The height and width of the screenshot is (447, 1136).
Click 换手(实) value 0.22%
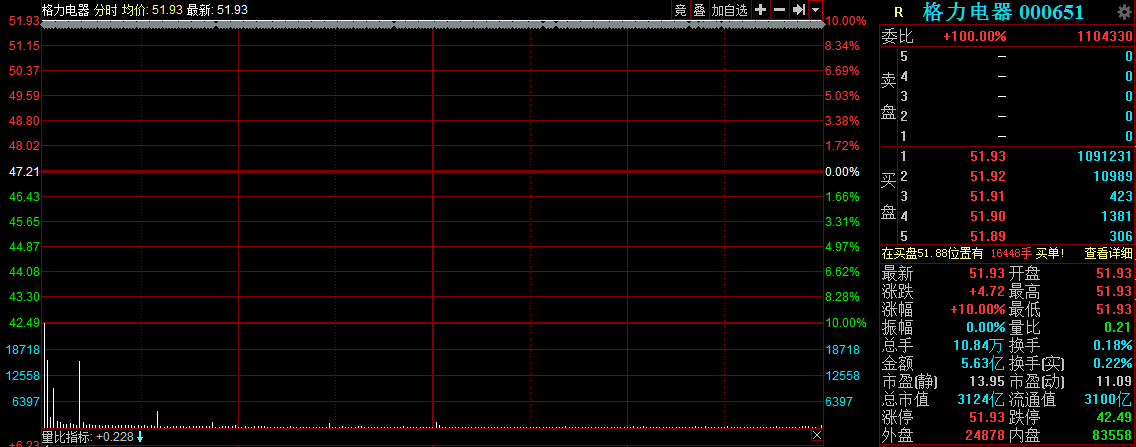pyautogui.click(x=1114, y=364)
